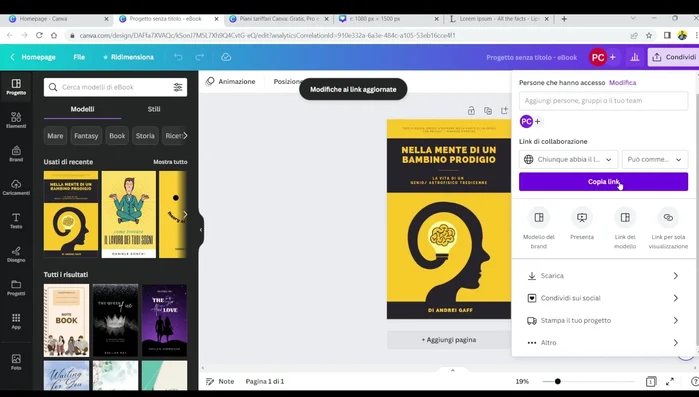Reload the browser page
The image size is (699, 397).
(x=39, y=35)
